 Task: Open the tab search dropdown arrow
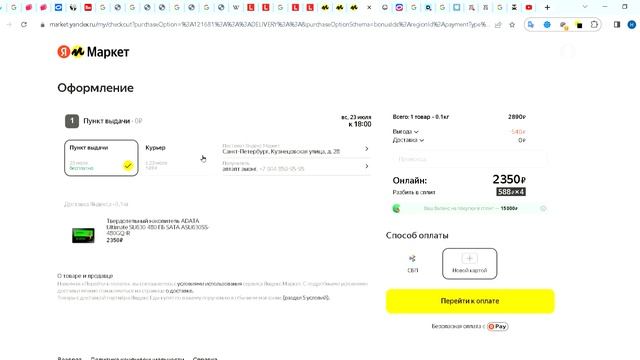[x=584, y=7]
